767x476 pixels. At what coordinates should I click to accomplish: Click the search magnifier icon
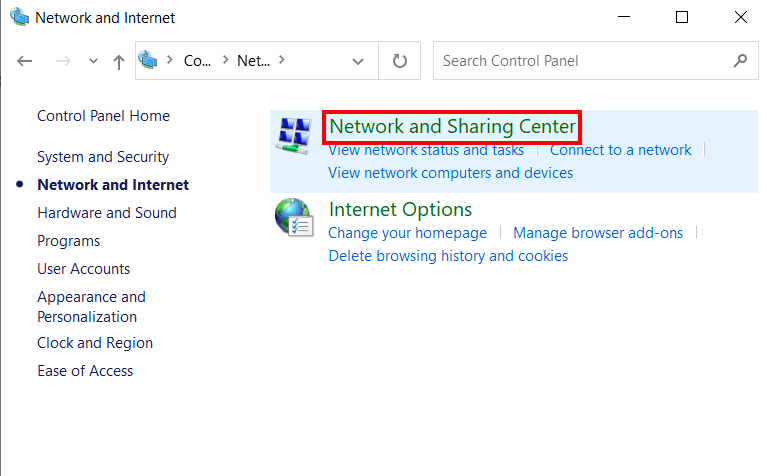point(740,61)
